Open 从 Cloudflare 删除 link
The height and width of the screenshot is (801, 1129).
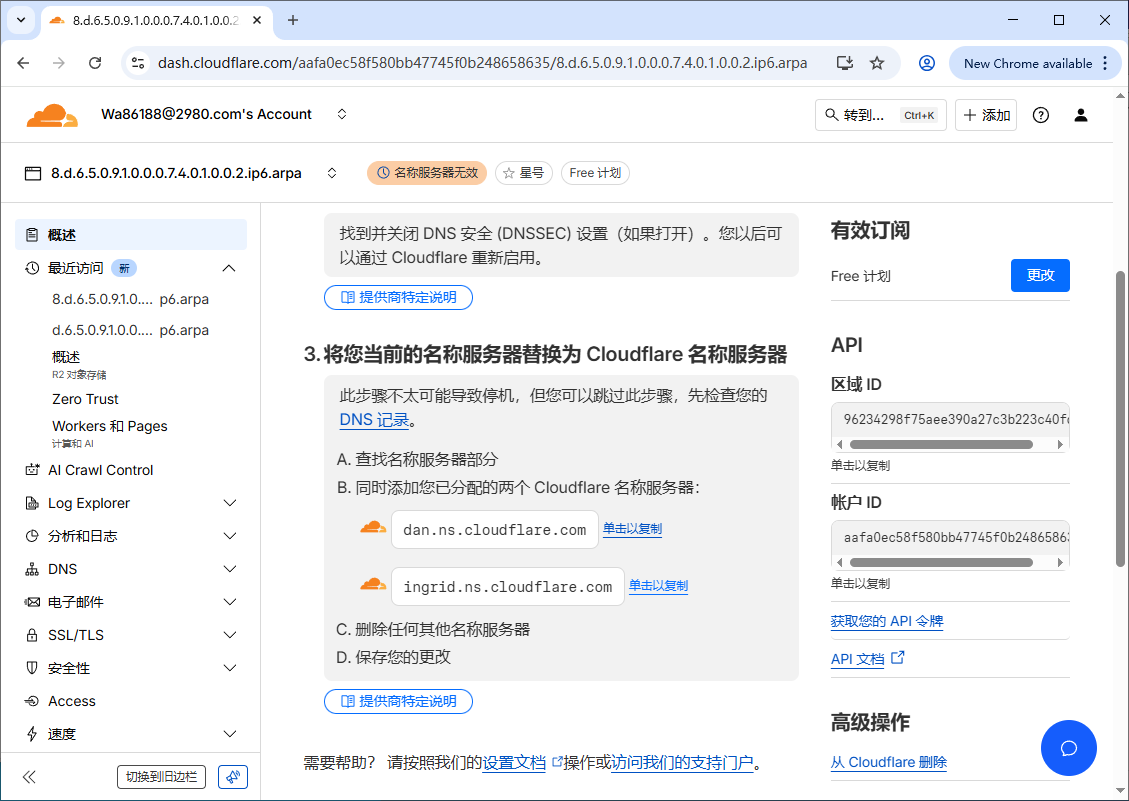(888, 762)
